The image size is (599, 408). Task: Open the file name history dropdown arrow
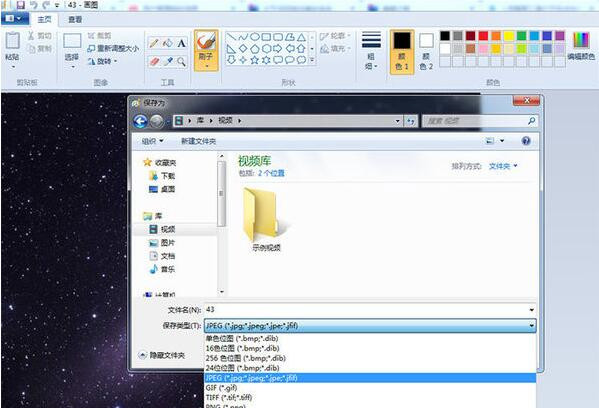click(x=531, y=310)
